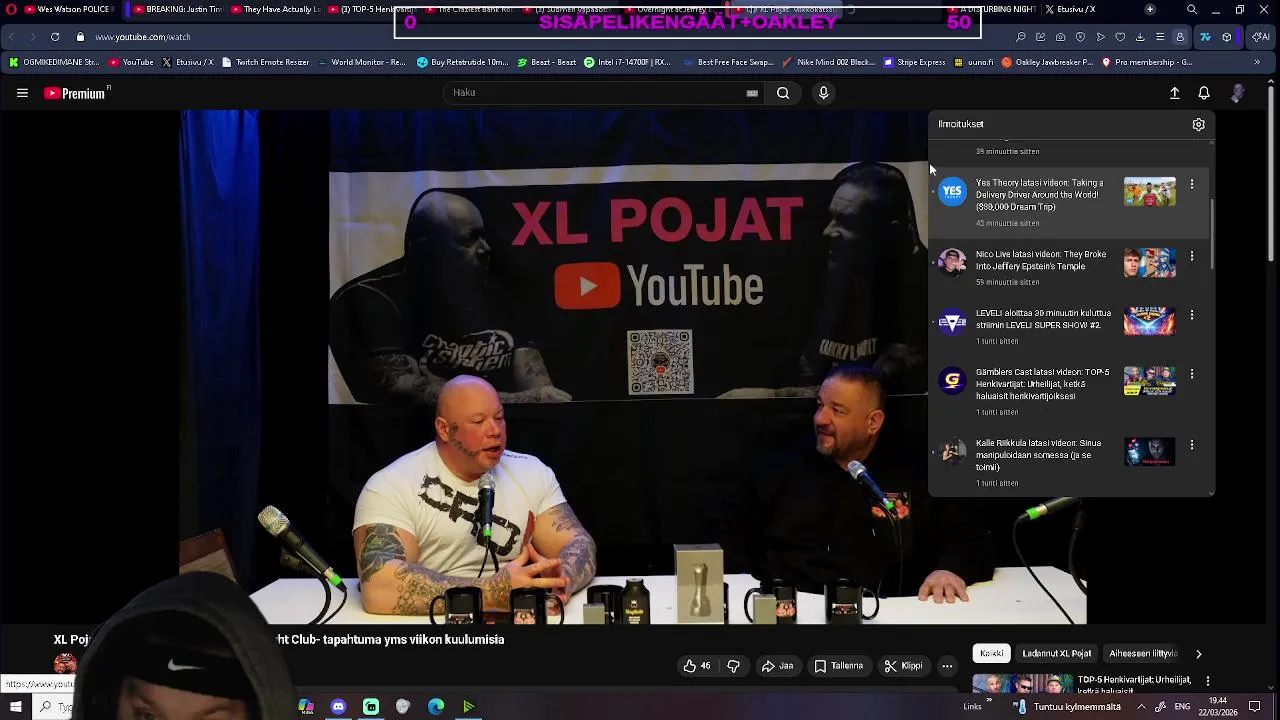Viewport: 1280px width, 720px height.
Task: Click the search magnifier button
Action: [x=783, y=93]
